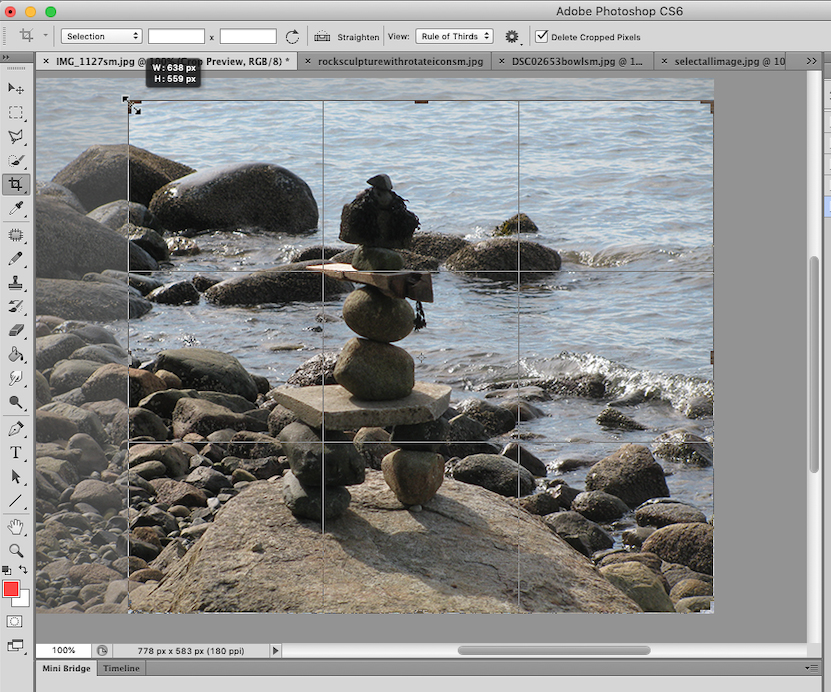Click the horizontal scrollbar thumb
Screen dimensions: 831x692
pyautogui.click(x=554, y=650)
